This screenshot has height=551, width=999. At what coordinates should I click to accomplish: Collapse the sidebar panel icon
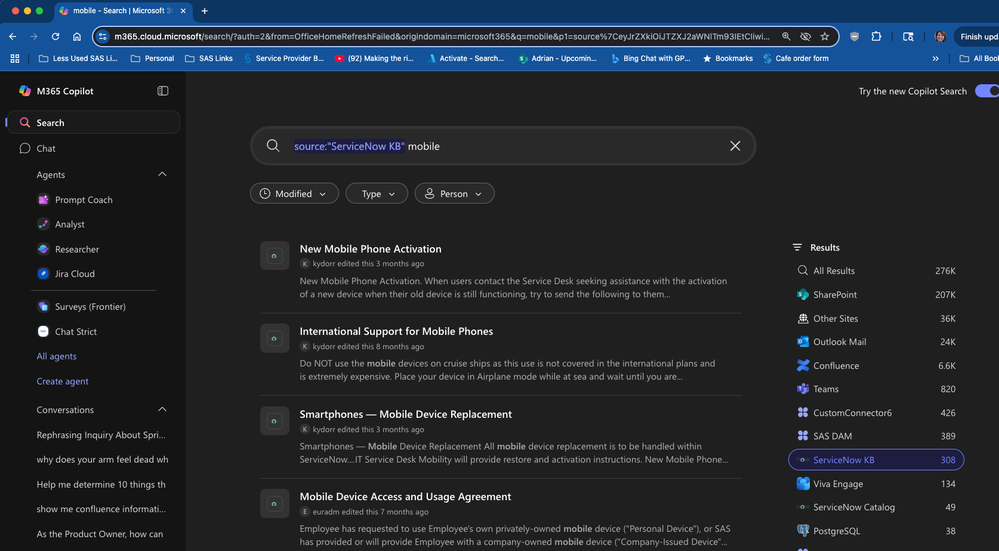click(162, 91)
